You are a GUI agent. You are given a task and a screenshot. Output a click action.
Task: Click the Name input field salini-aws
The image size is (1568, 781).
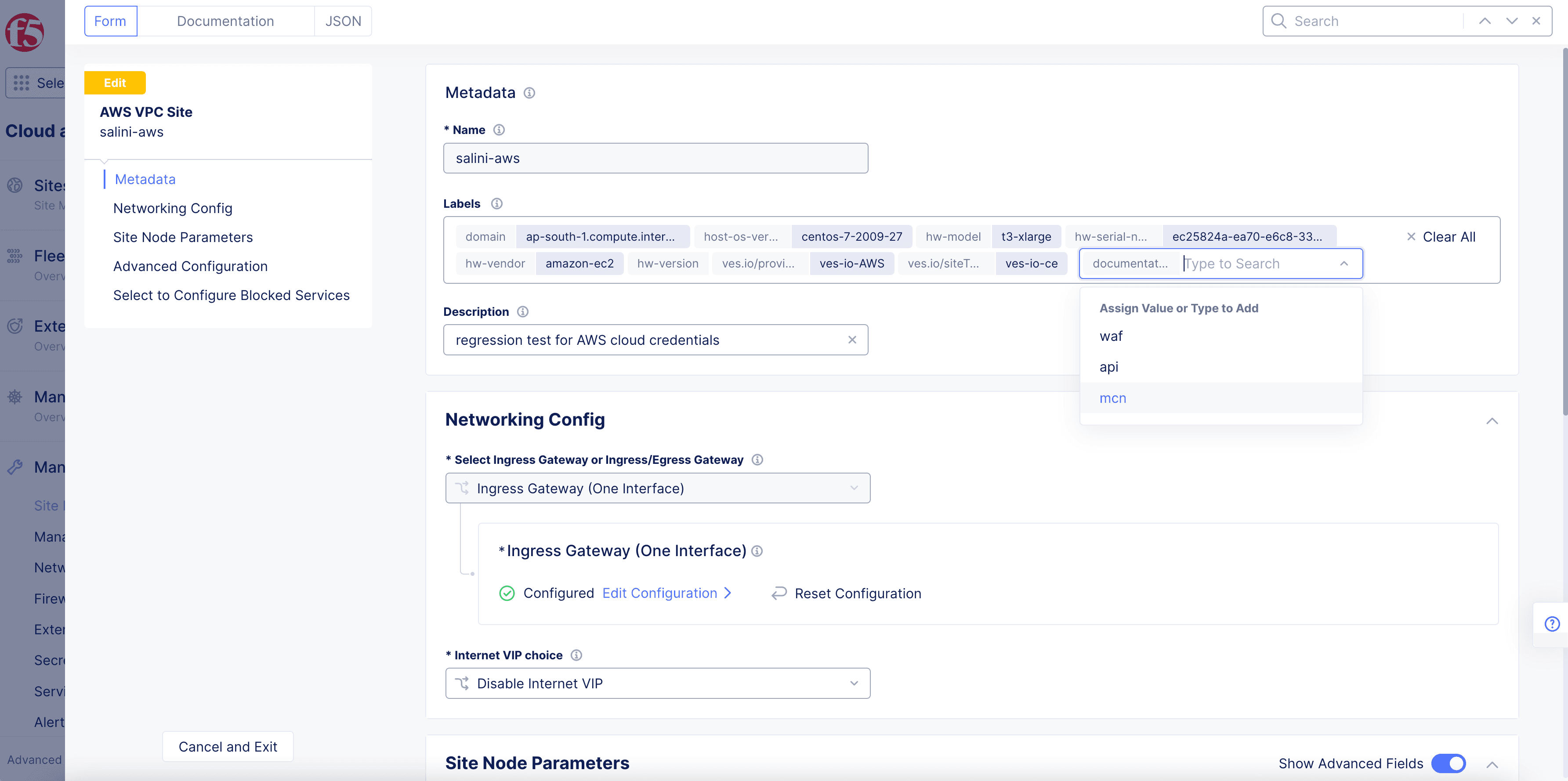click(655, 158)
